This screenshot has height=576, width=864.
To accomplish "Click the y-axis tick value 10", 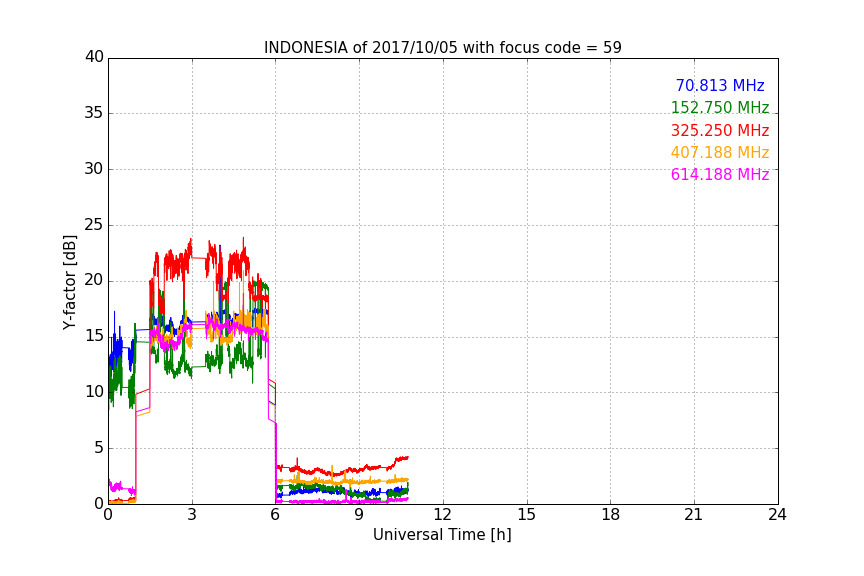I will pyautogui.click(x=94, y=392).
